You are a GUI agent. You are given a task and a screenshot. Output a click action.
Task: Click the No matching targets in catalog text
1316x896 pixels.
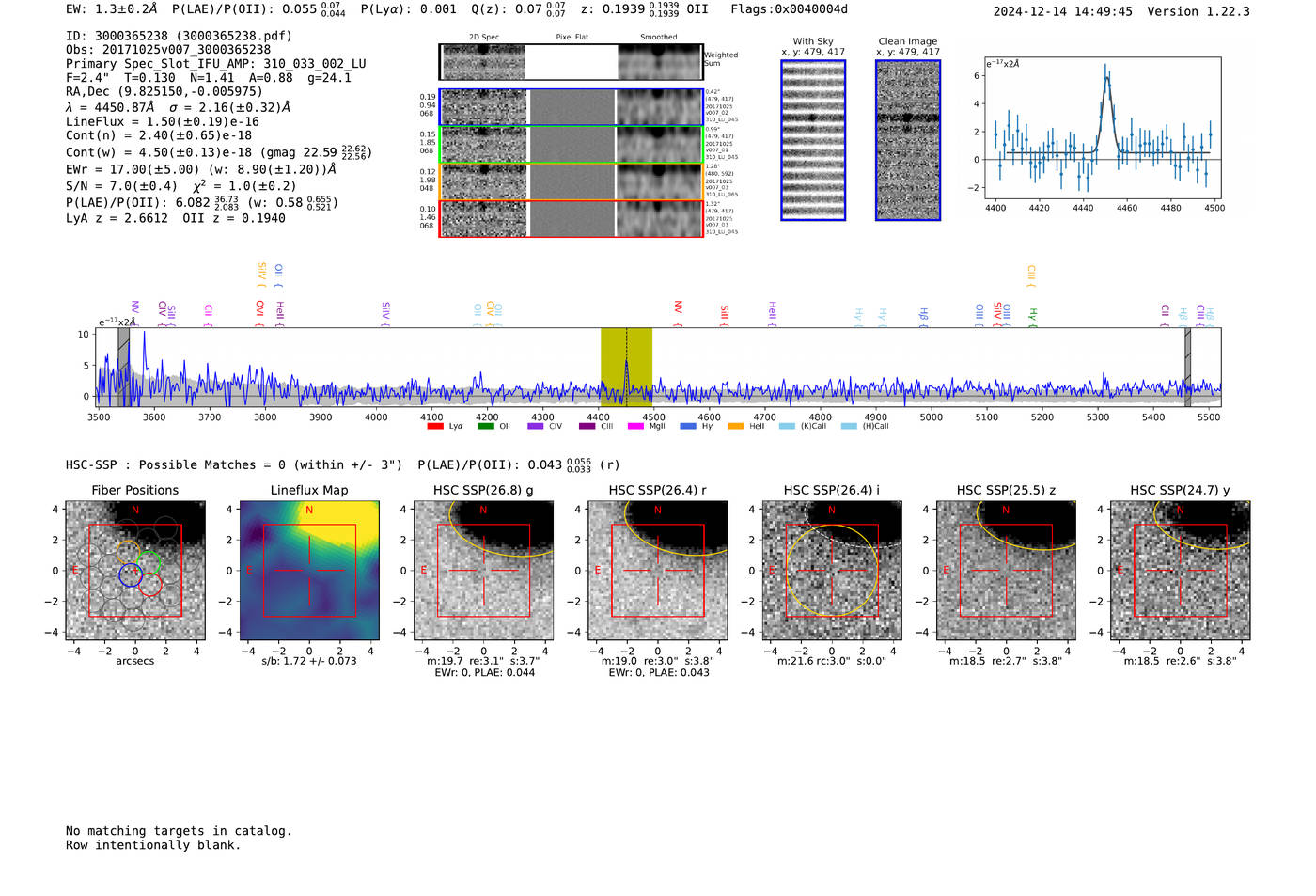point(179,831)
